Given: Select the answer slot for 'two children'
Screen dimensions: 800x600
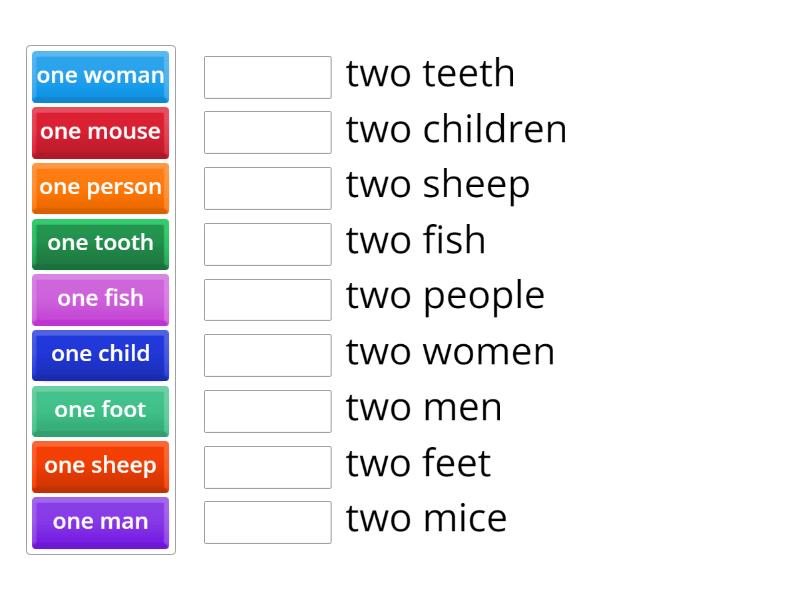Looking at the screenshot, I should click(x=267, y=132).
